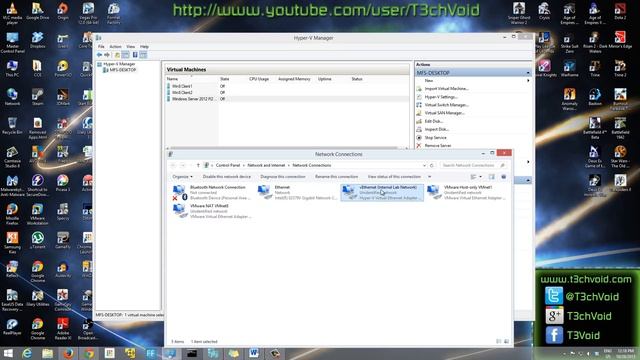Click Diagnose this connection
The height and width of the screenshot is (360, 640).
283,177
